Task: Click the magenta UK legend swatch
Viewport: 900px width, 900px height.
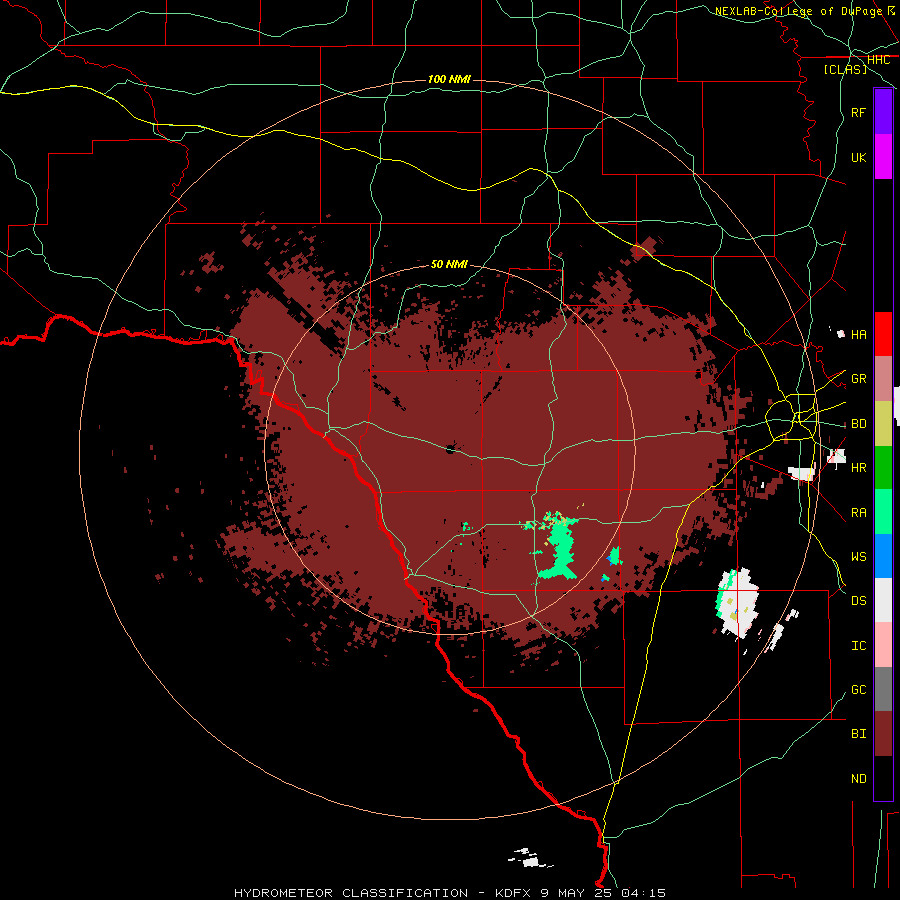Action: (x=883, y=157)
